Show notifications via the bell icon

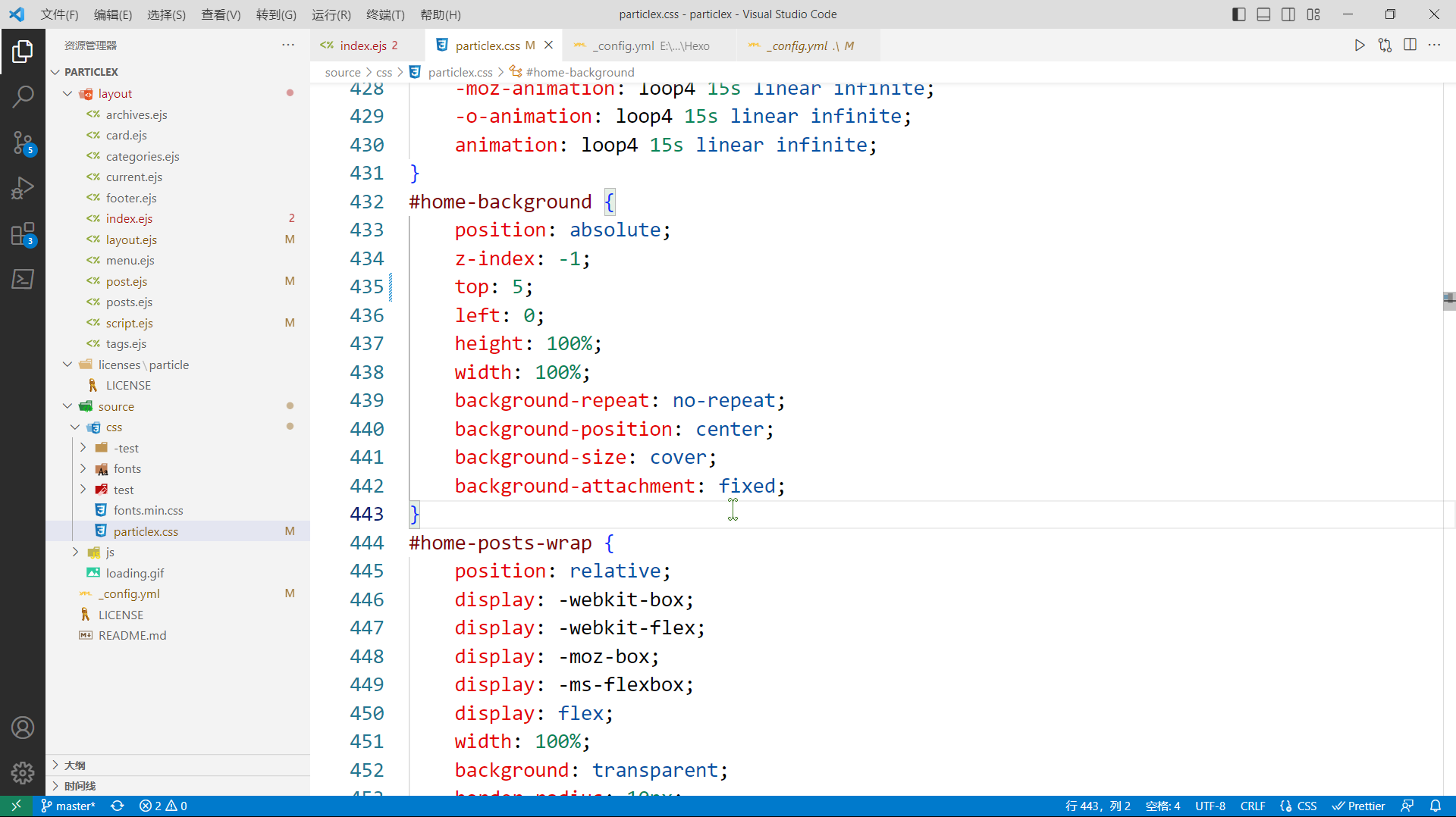[1436, 806]
